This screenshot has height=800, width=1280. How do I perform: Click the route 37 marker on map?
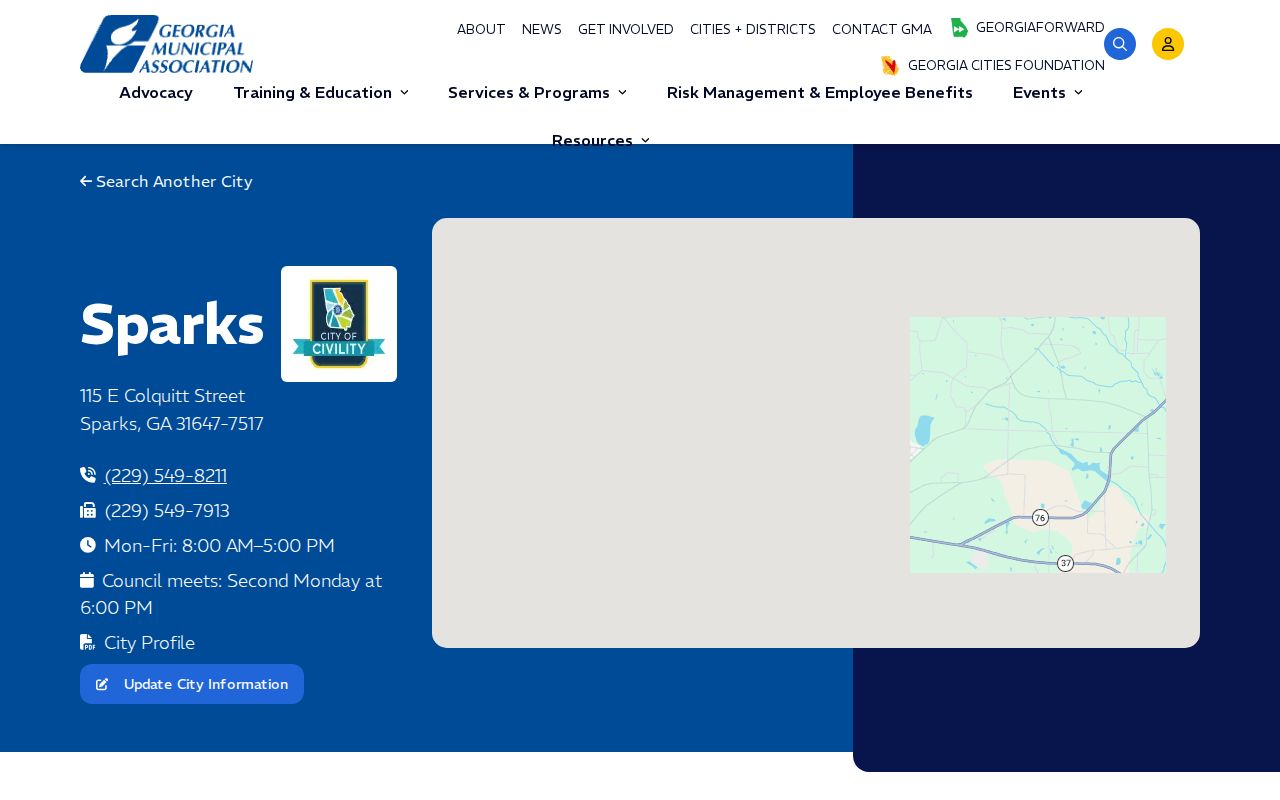pyautogui.click(x=1066, y=563)
